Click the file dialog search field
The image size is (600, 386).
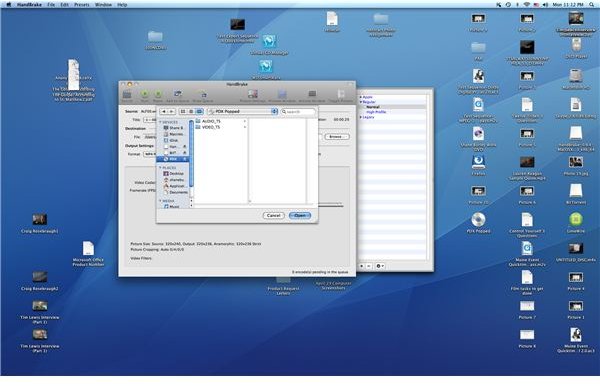click(298, 111)
